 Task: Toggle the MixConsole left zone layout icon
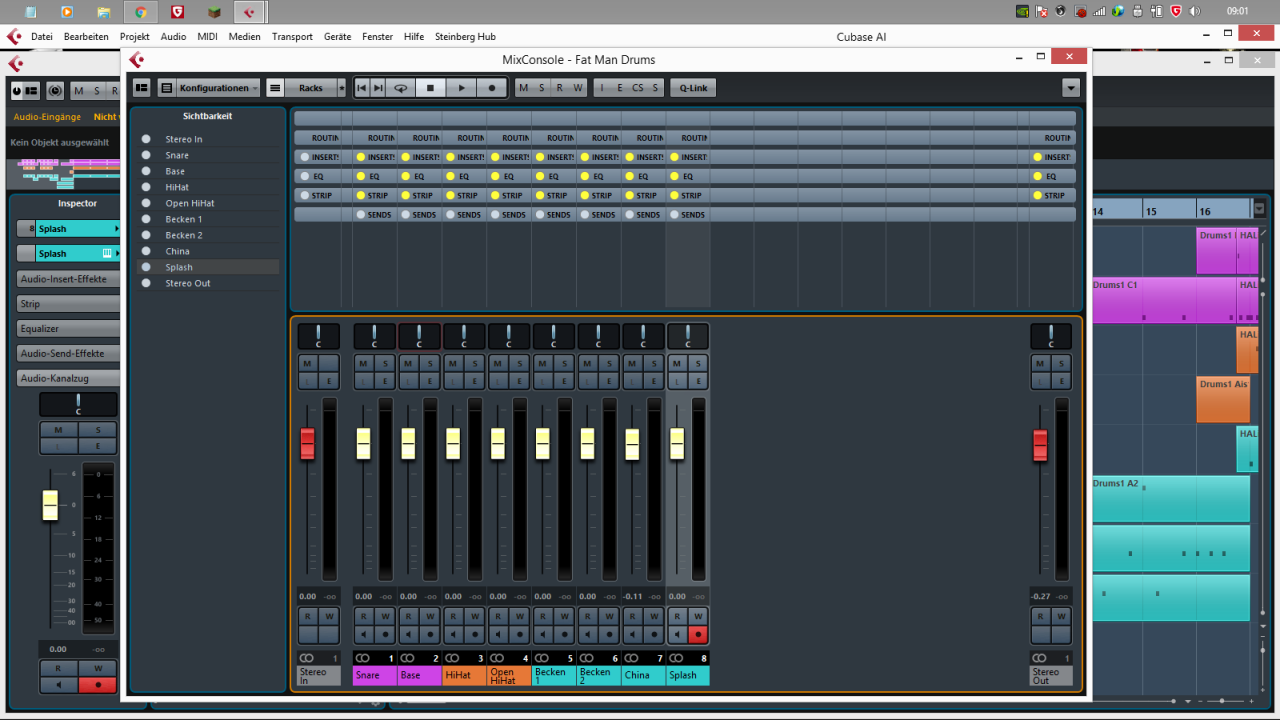(x=142, y=88)
